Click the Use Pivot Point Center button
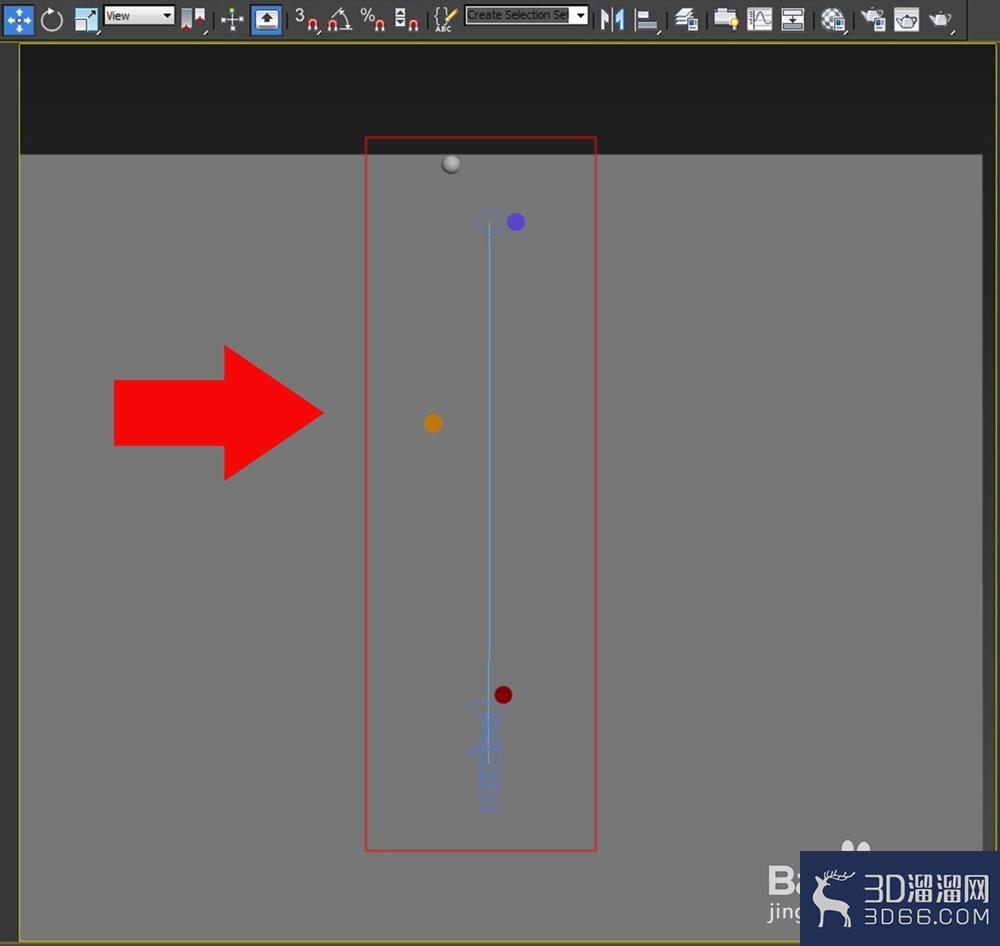The height and width of the screenshot is (946, 1000). point(193,20)
